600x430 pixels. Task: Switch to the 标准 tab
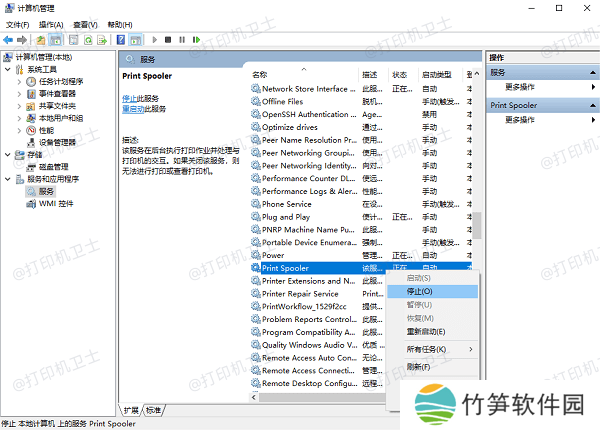click(153, 410)
